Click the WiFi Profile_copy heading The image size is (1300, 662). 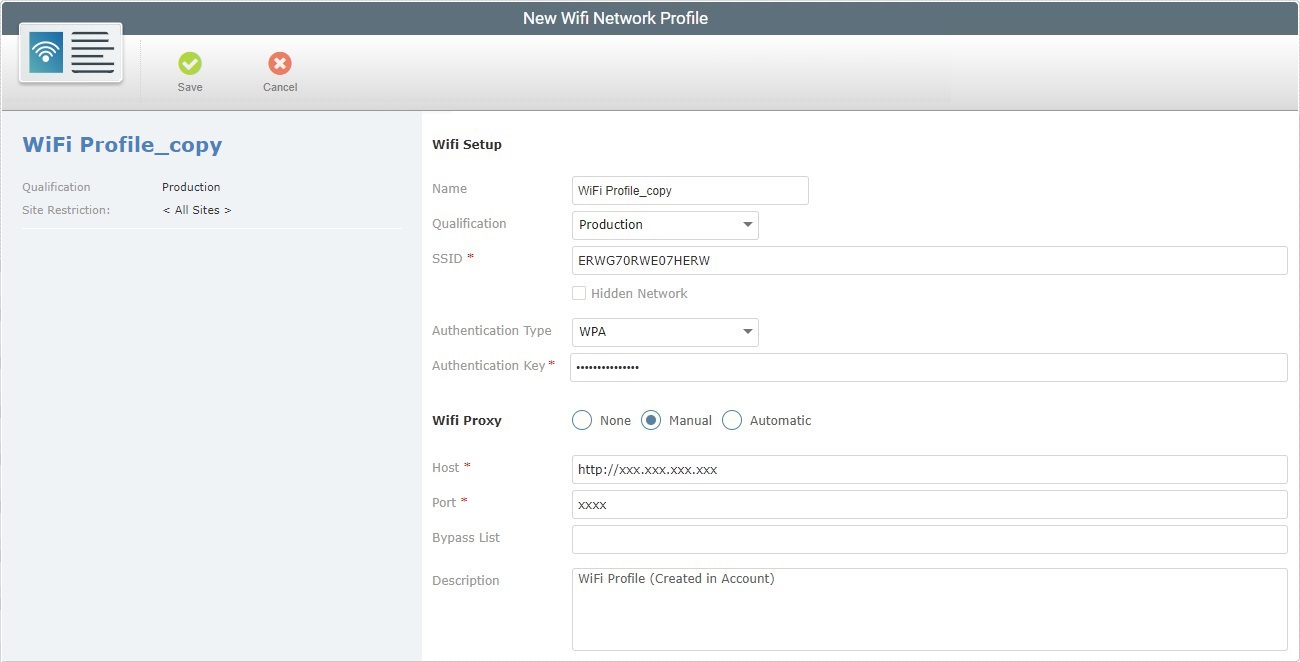click(121, 144)
